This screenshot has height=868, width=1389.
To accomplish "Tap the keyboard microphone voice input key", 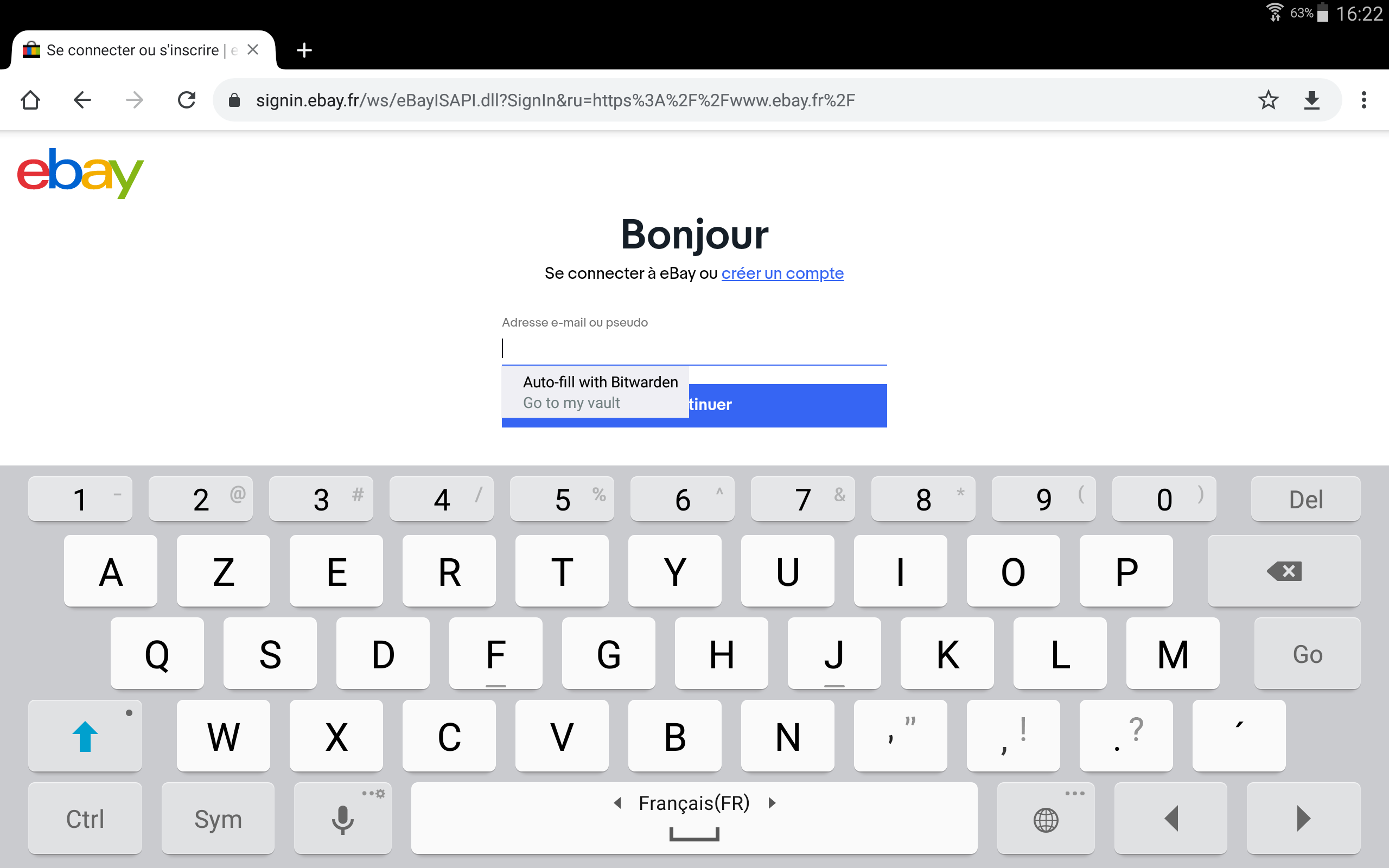I will click(x=343, y=818).
